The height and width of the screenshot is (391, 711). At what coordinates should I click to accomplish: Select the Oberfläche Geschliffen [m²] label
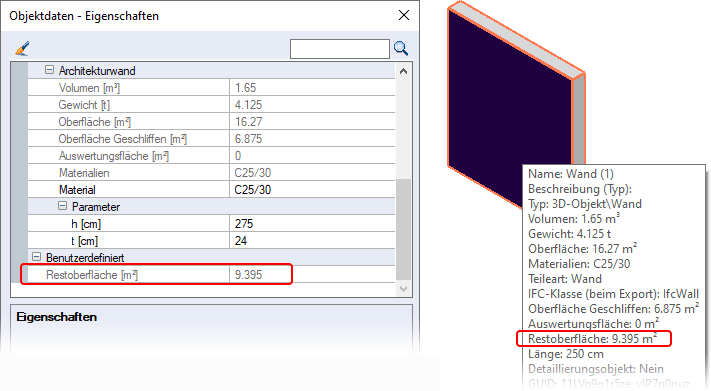point(122,139)
